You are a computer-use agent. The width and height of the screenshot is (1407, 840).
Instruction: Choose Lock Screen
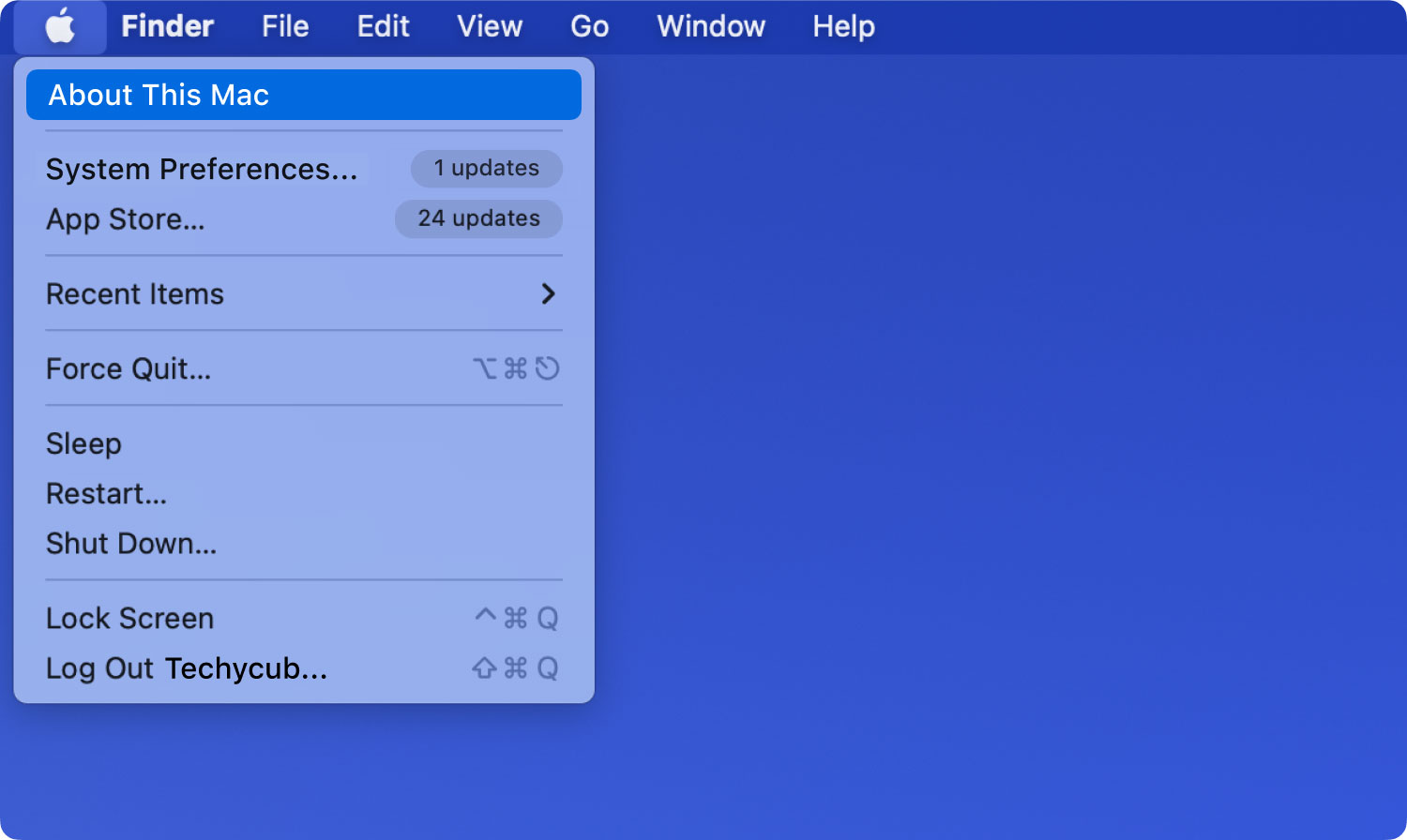pyautogui.click(x=304, y=618)
